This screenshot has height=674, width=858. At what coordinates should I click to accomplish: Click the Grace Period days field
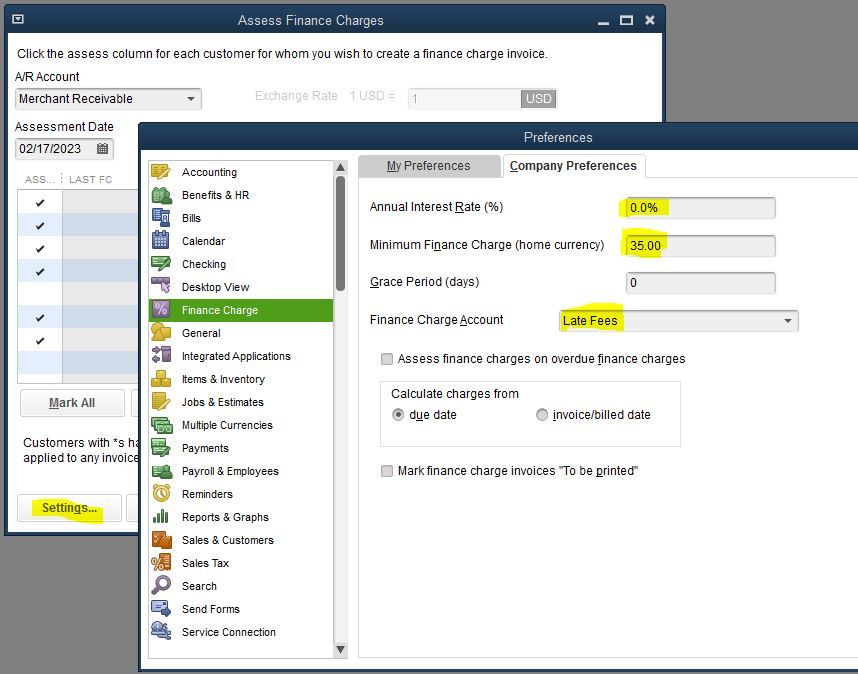tap(700, 283)
